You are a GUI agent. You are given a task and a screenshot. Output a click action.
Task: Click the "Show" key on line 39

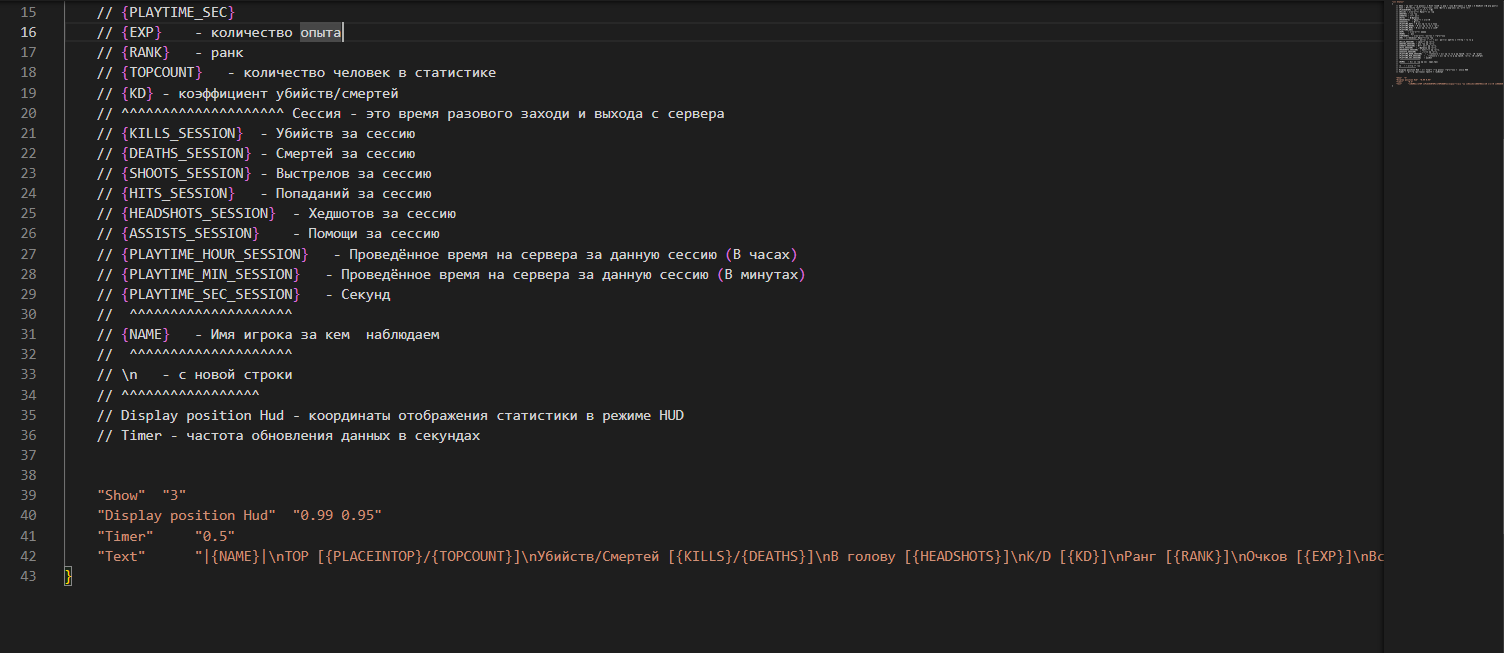pos(121,495)
